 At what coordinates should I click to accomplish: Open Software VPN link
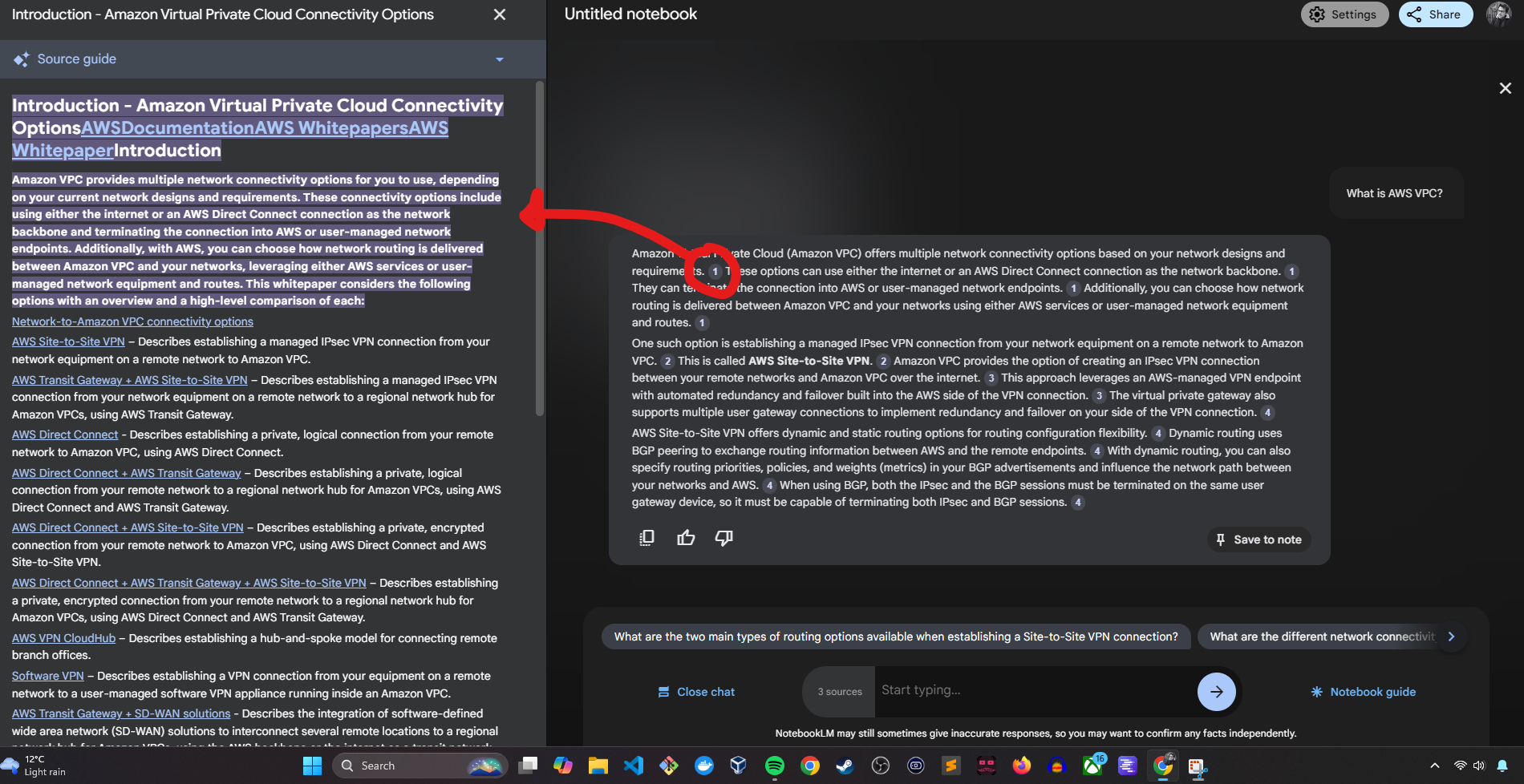tap(48, 676)
